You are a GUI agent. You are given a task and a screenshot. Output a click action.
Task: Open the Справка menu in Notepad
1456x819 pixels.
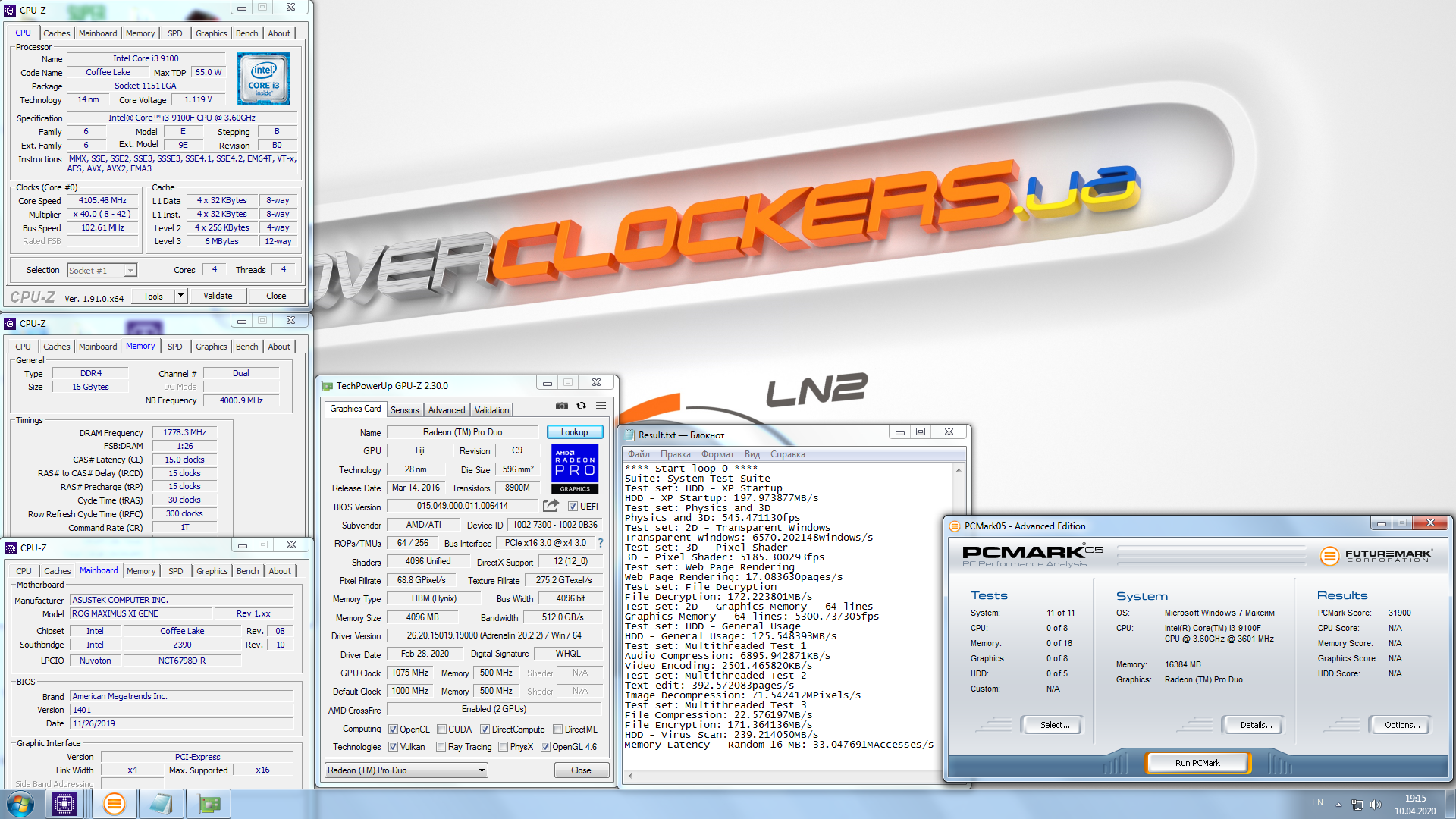[788, 454]
